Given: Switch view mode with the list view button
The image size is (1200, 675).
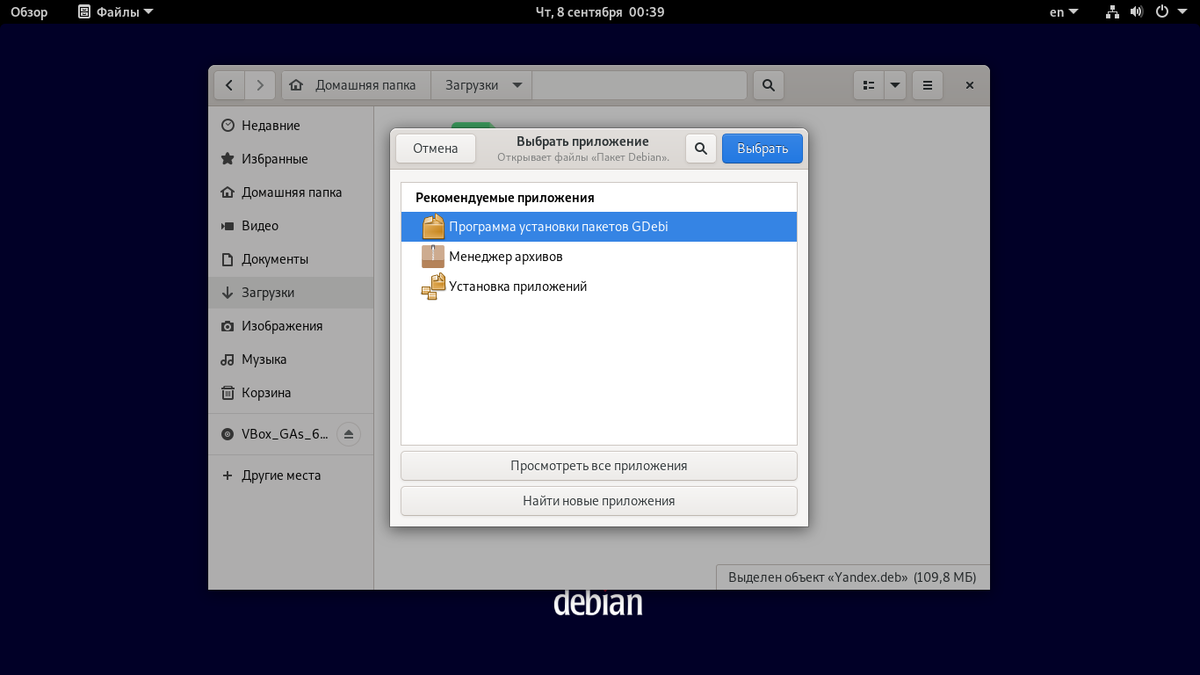Looking at the screenshot, I should point(868,85).
